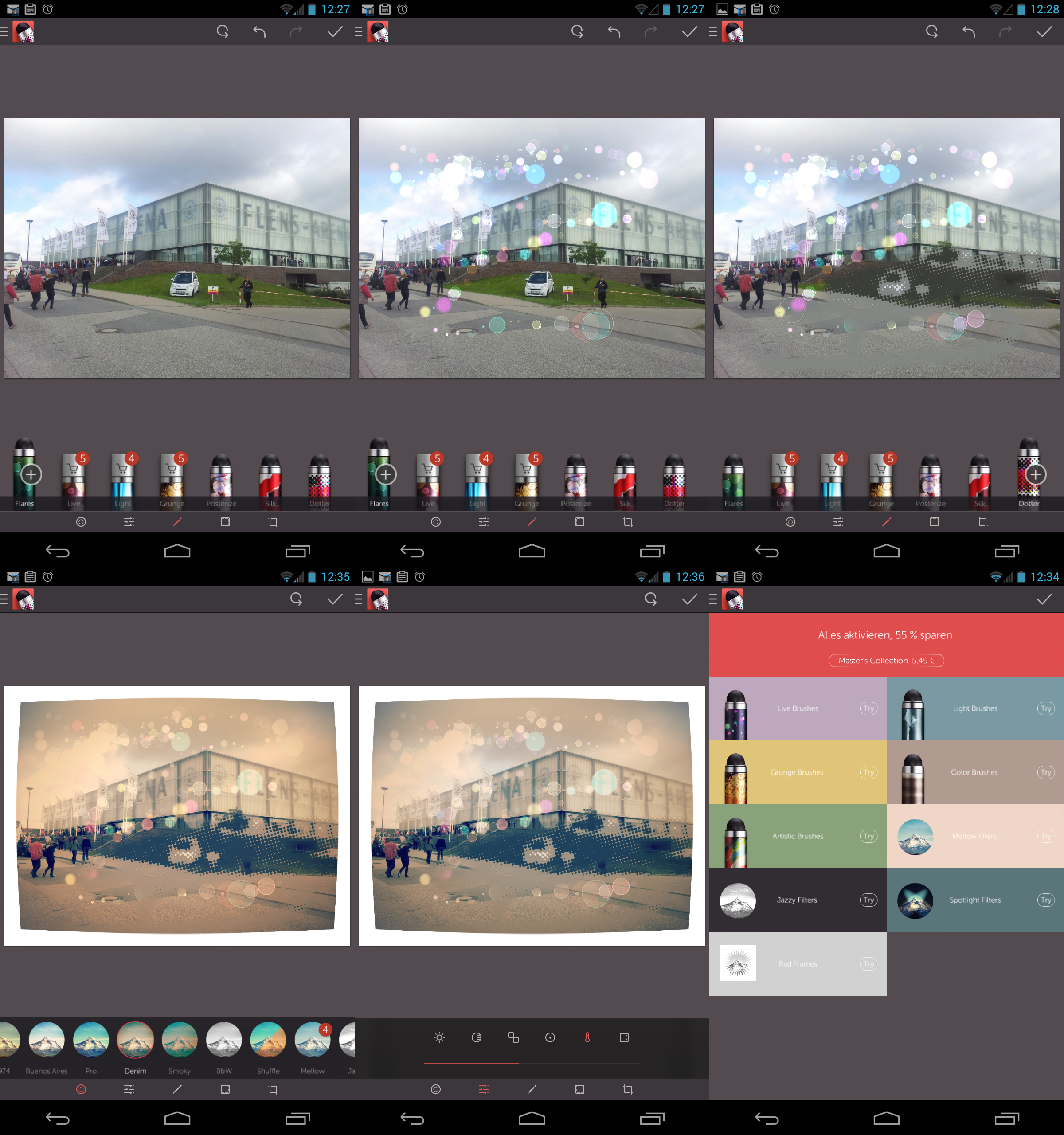
Task: Open hamburger menu on the 12:34 store screen
Action: [x=713, y=599]
